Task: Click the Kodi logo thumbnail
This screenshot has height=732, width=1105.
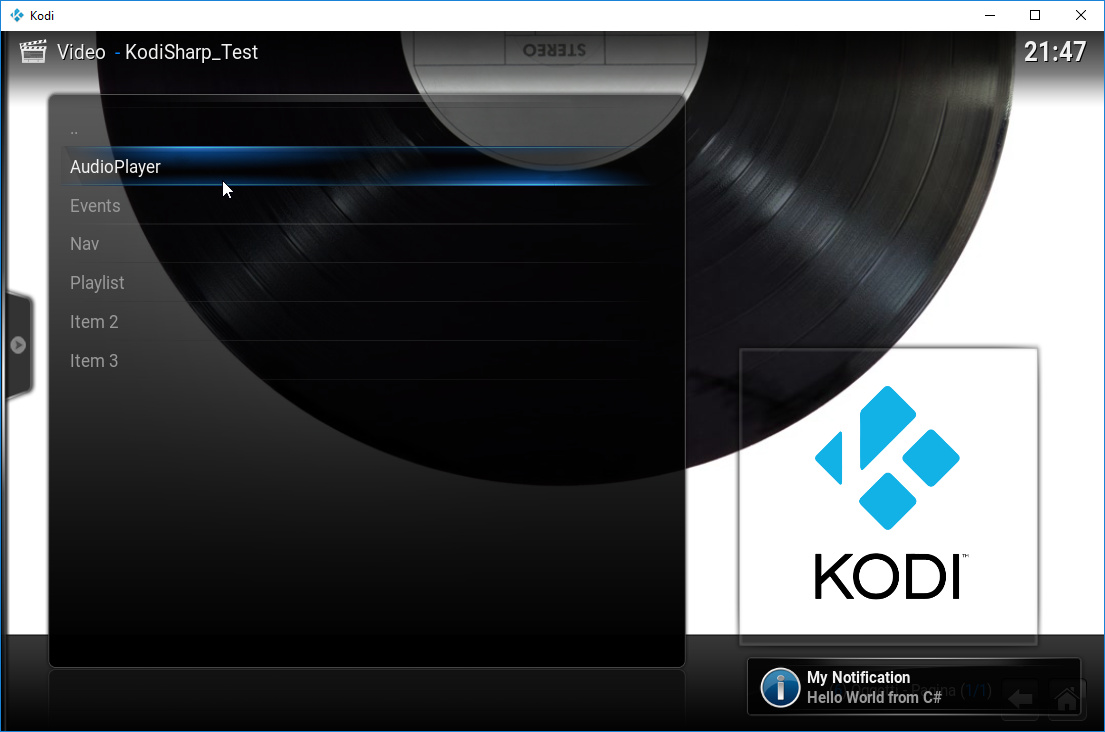Action: (888, 495)
